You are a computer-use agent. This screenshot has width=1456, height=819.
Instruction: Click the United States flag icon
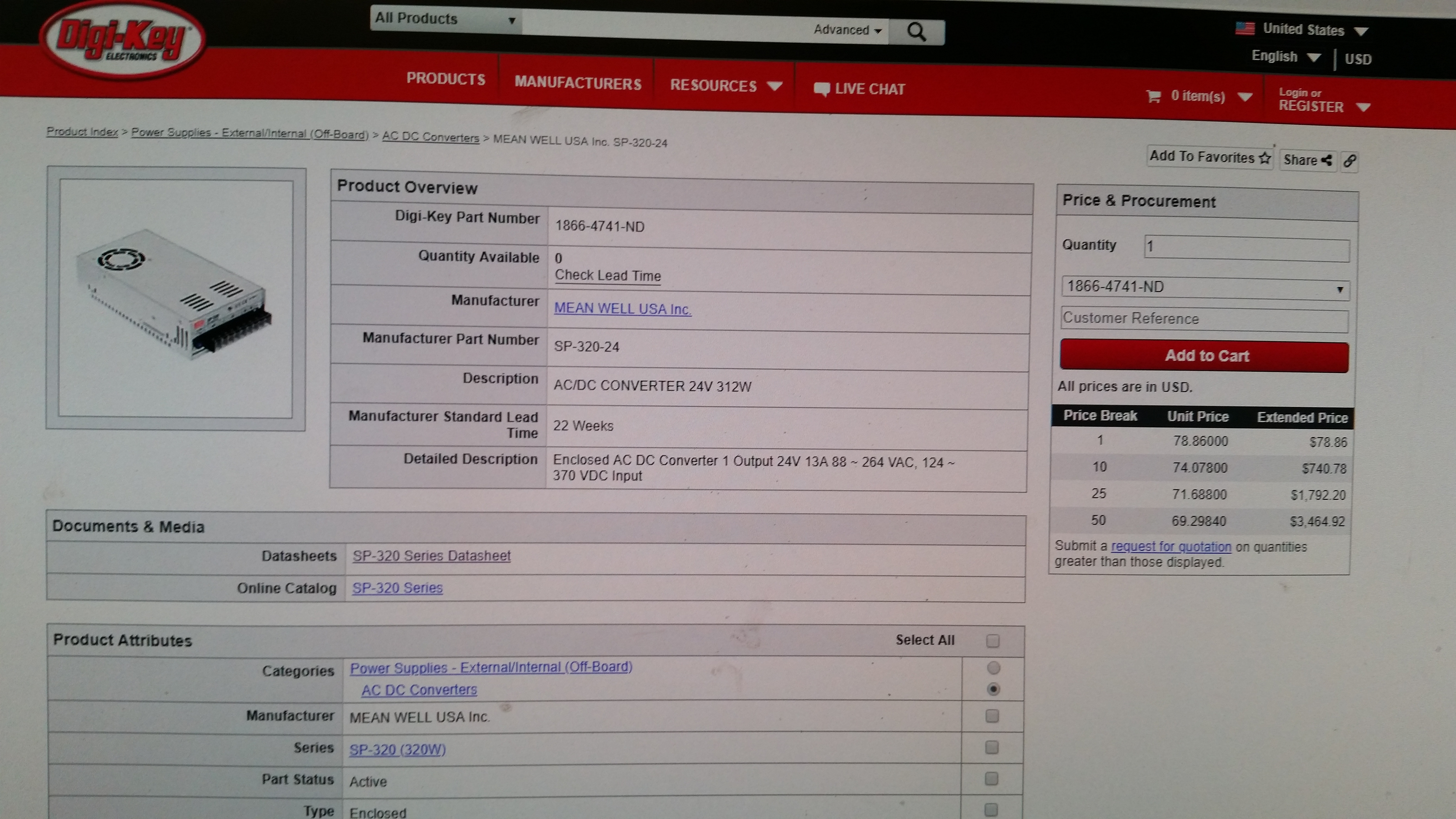coord(1245,28)
